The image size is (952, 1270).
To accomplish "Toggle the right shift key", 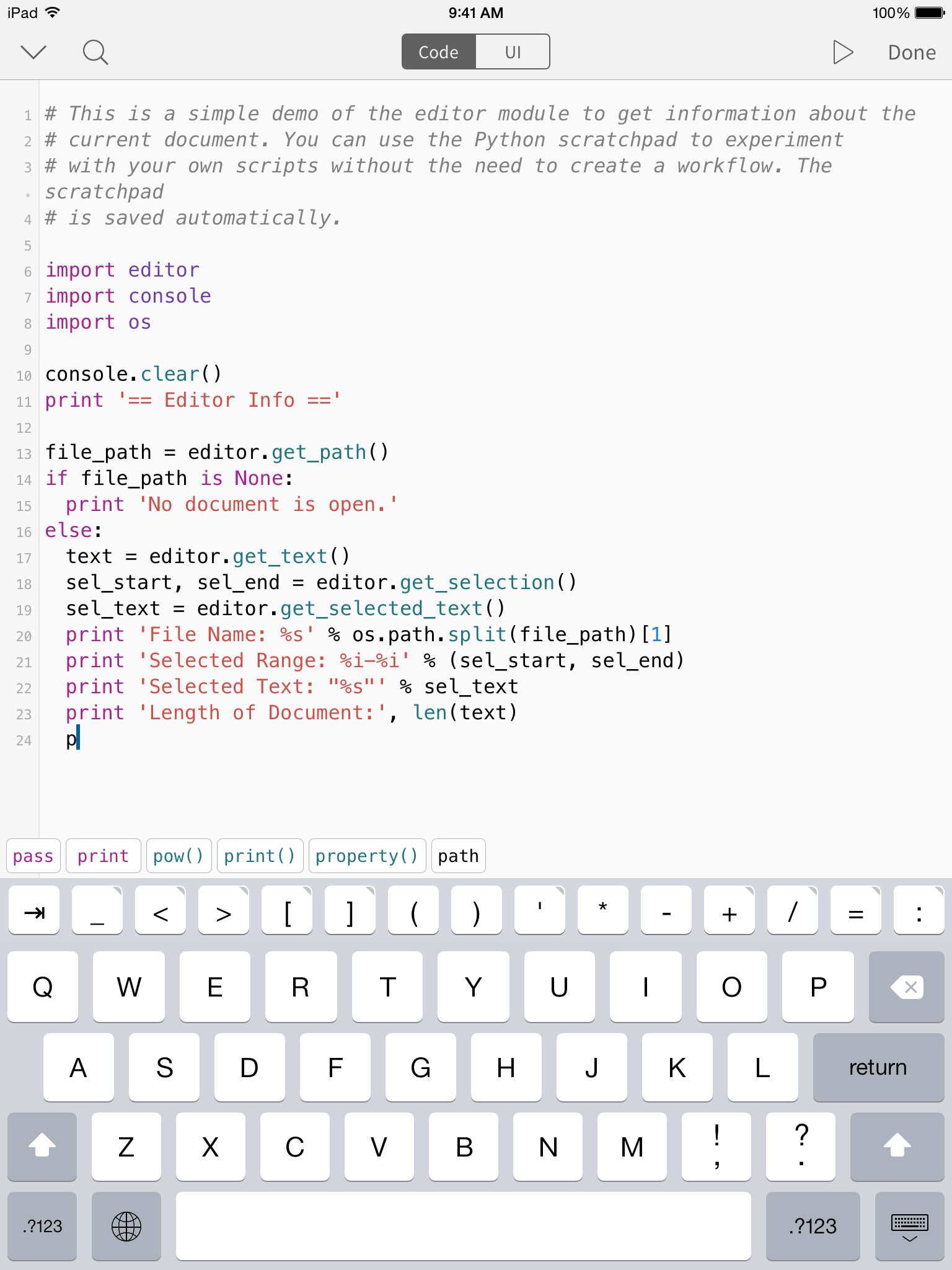I will (897, 1147).
